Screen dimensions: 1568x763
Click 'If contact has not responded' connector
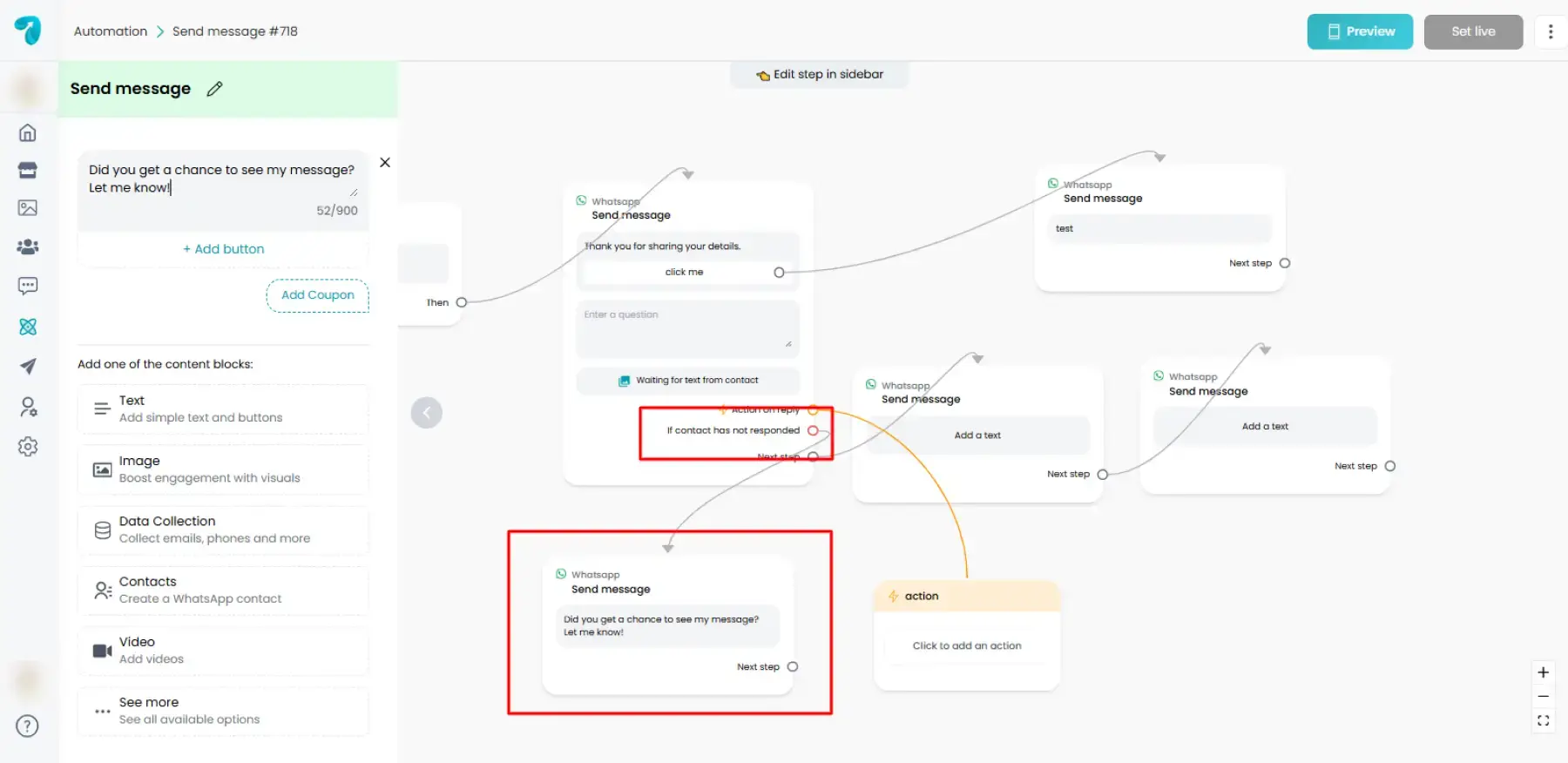point(813,430)
